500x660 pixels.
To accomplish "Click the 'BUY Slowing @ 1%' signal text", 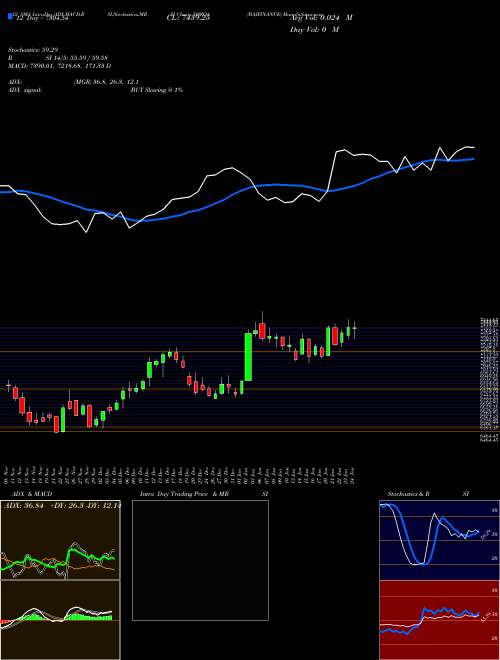I will pos(157,90).
